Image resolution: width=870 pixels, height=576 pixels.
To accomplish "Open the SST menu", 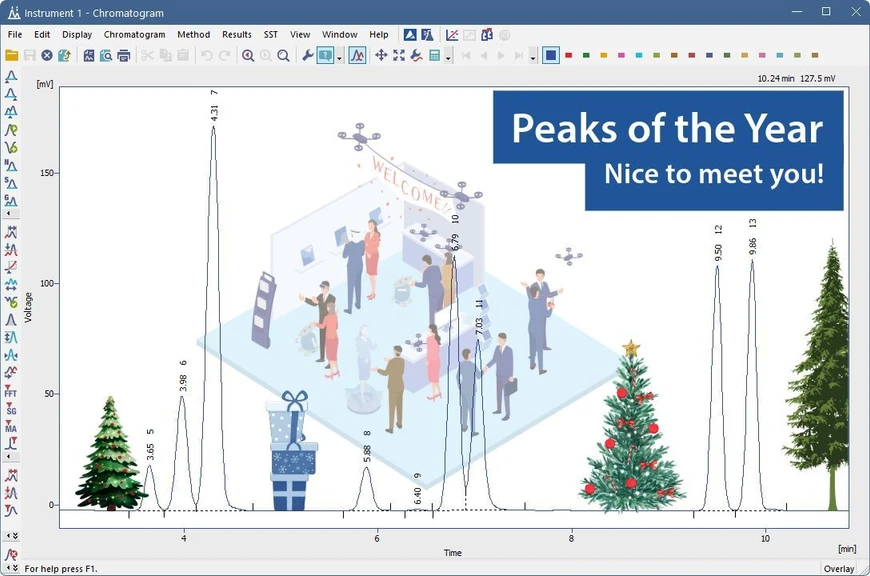I will pyautogui.click(x=270, y=34).
